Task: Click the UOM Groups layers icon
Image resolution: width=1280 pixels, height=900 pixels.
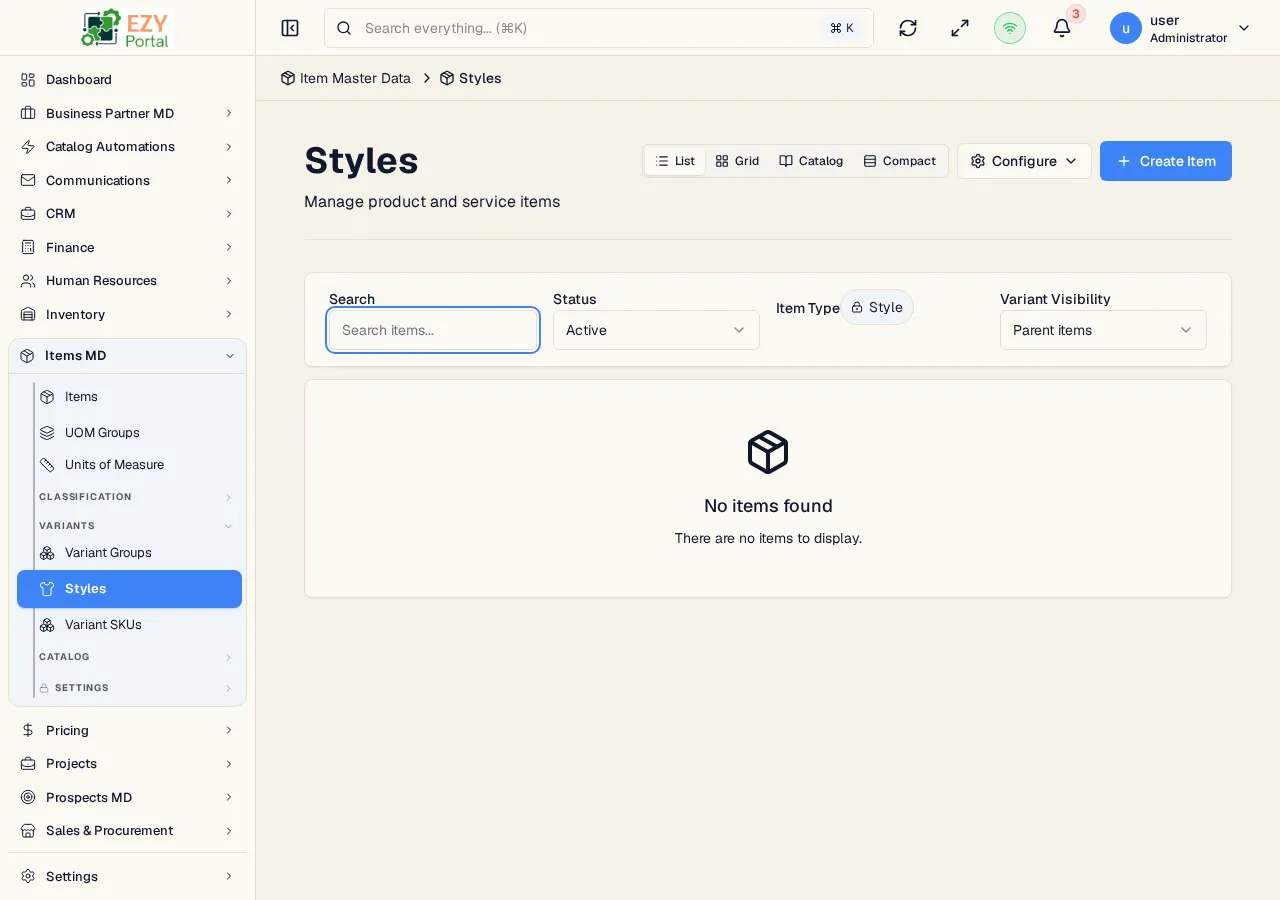Action: [47, 432]
